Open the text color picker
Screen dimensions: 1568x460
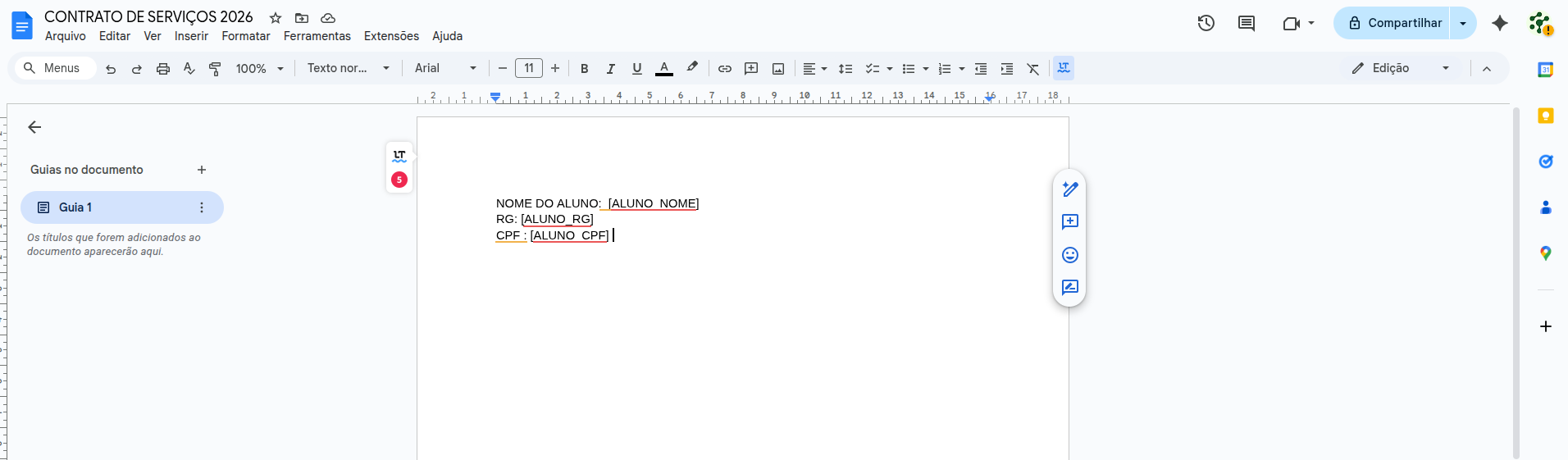tap(664, 69)
